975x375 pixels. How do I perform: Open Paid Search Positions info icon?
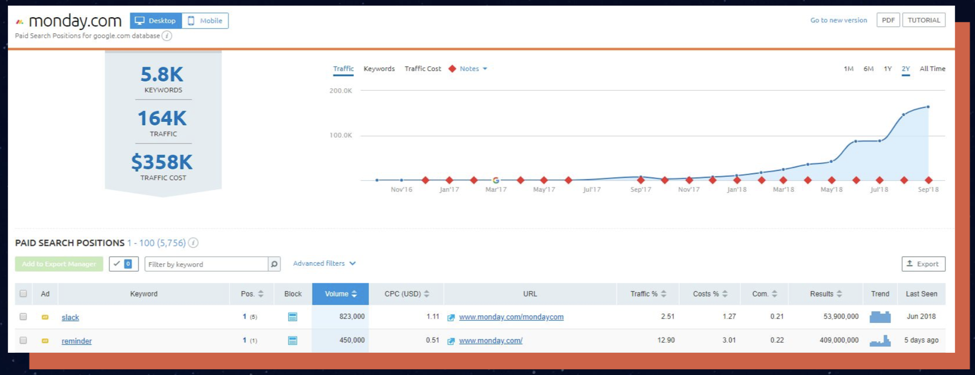[x=193, y=243]
